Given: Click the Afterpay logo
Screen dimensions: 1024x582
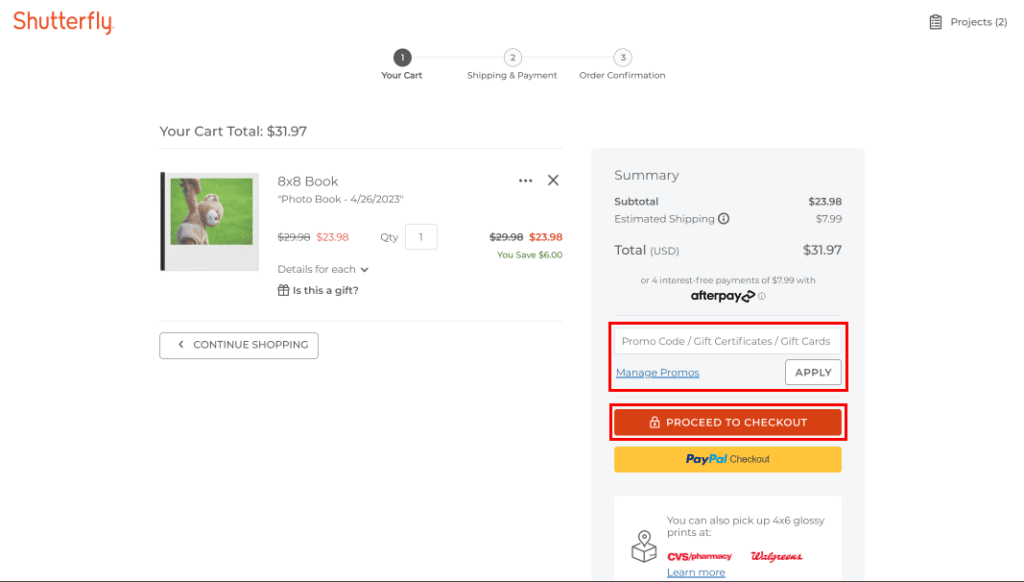Looking at the screenshot, I should 722,296.
